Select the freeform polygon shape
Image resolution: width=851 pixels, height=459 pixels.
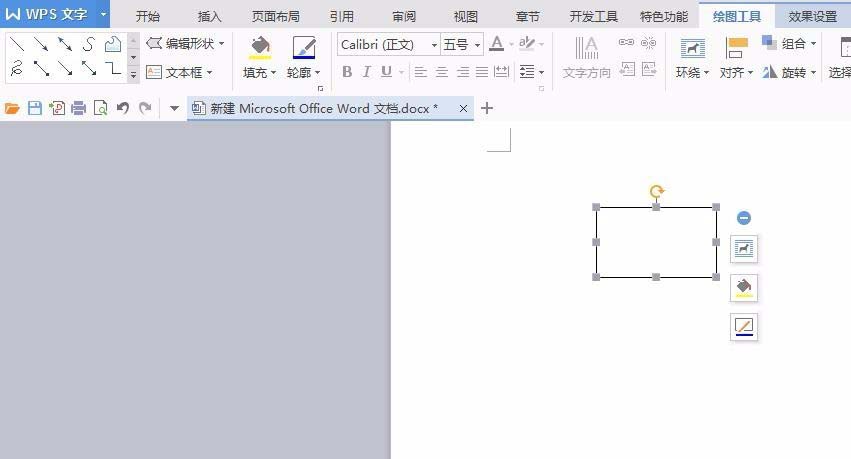click(x=113, y=44)
